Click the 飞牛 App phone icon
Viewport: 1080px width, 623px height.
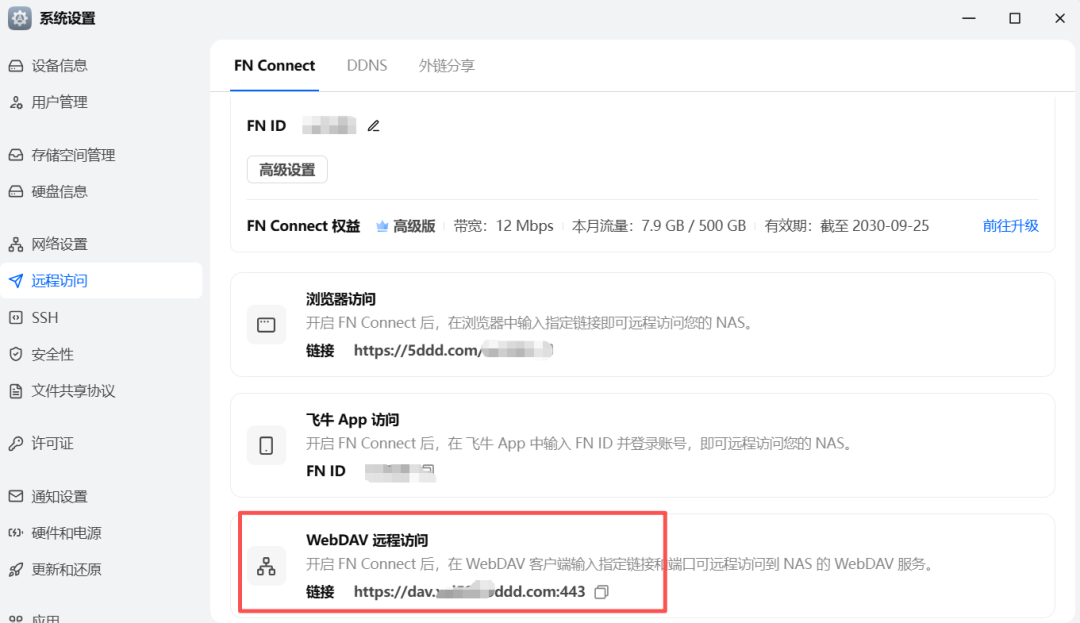266,443
